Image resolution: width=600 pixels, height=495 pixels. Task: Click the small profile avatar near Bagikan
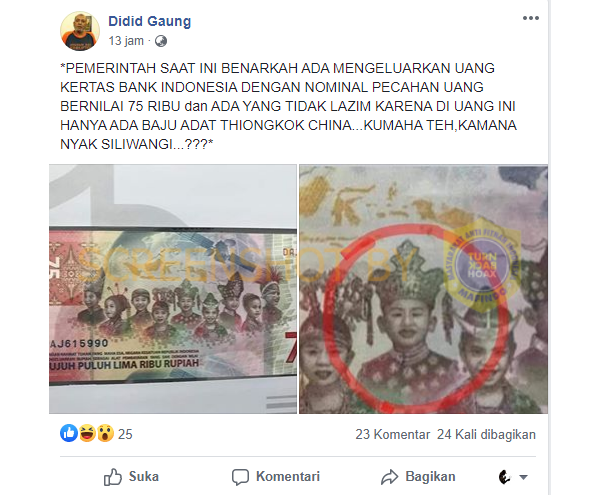(505, 477)
